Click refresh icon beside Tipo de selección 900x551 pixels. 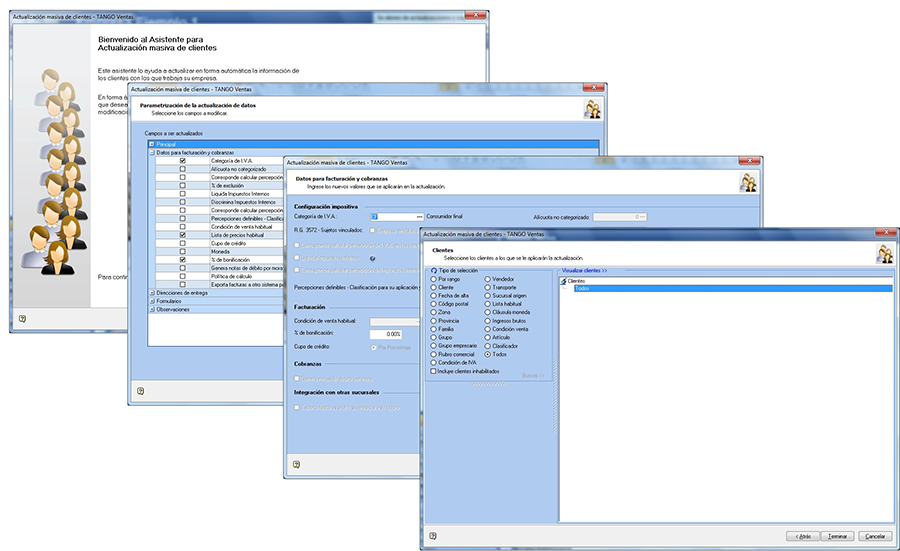tap(434, 270)
